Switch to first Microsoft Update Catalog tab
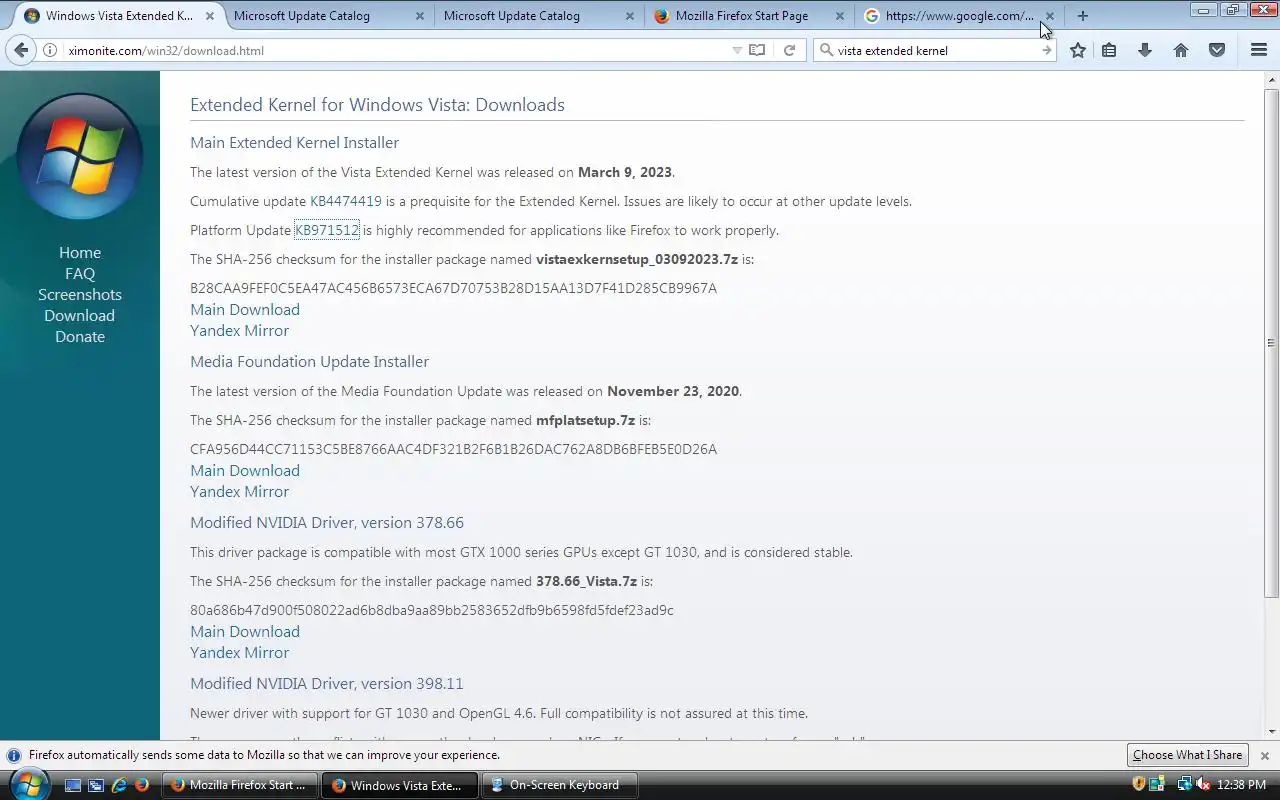Screen dimensions: 1280x800 [328, 15]
